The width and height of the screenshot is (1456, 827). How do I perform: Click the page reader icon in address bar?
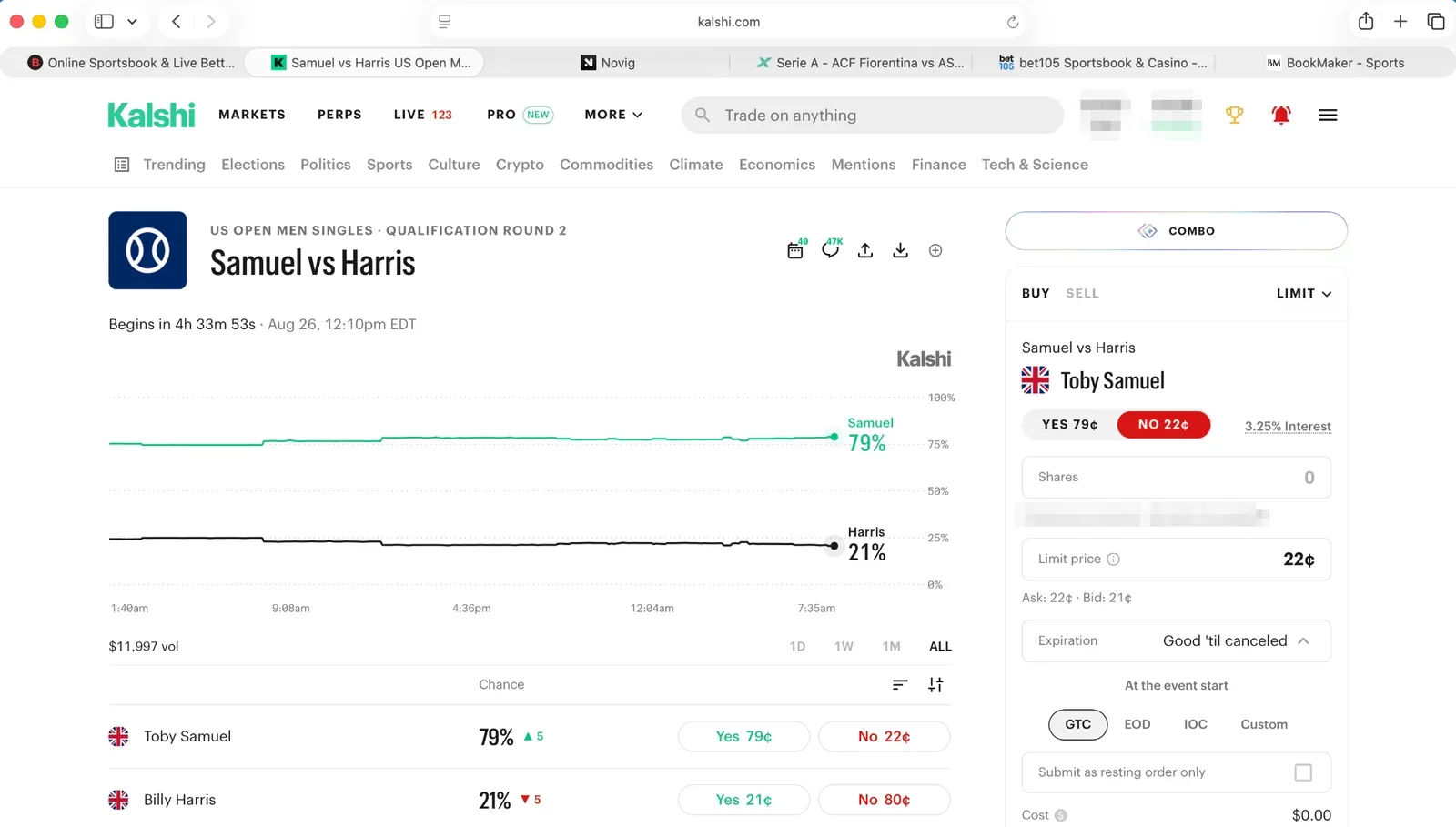444,22
